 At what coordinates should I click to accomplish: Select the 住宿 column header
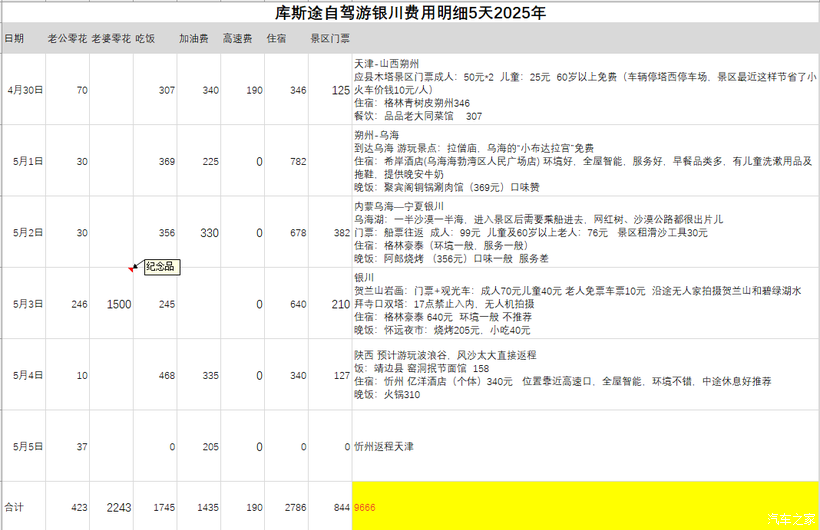(287, 38)
